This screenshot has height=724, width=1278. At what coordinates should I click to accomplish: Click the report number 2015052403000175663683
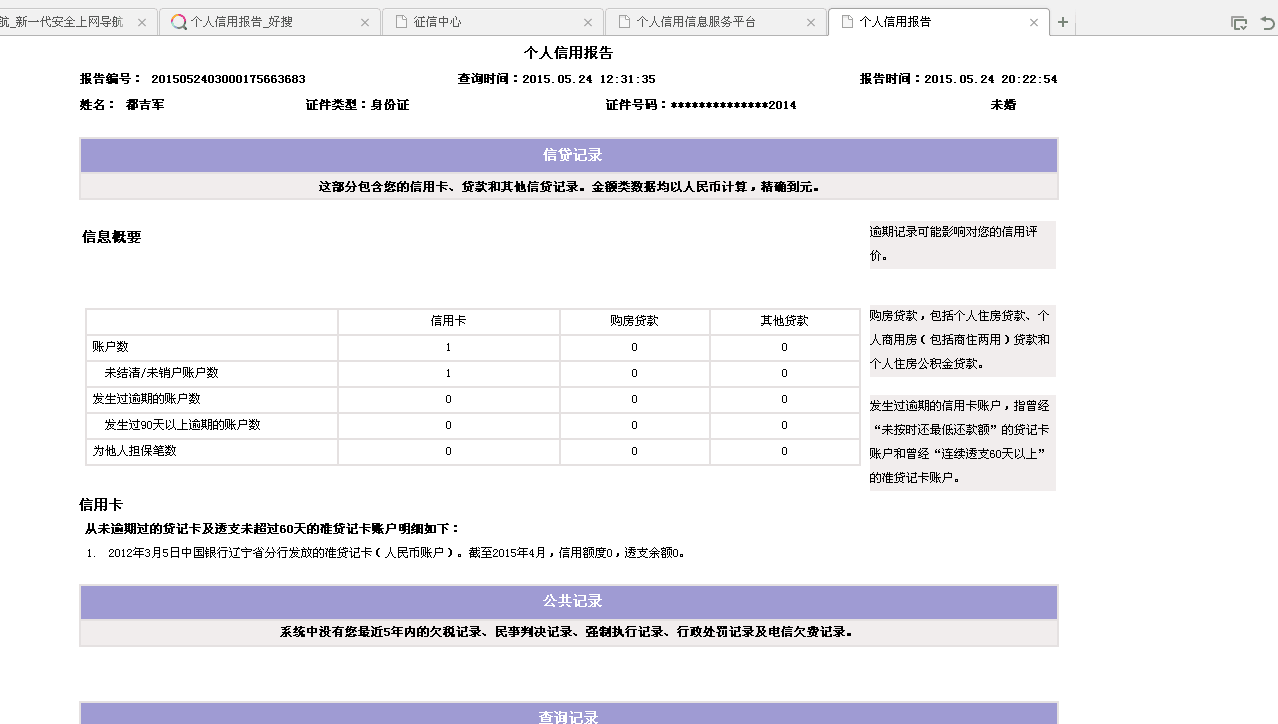pos(228,79)
